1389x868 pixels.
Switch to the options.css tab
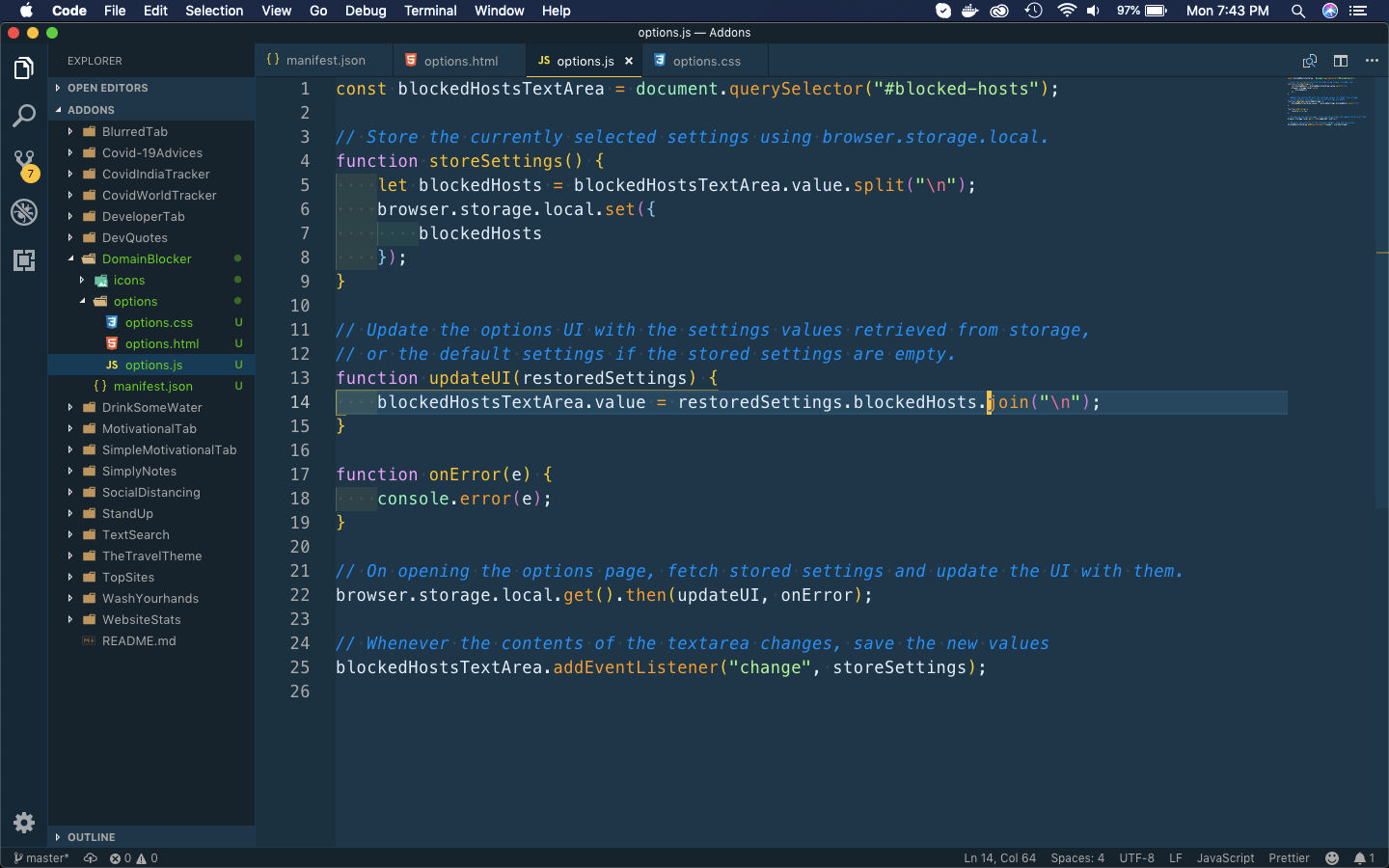coord(705,60)
